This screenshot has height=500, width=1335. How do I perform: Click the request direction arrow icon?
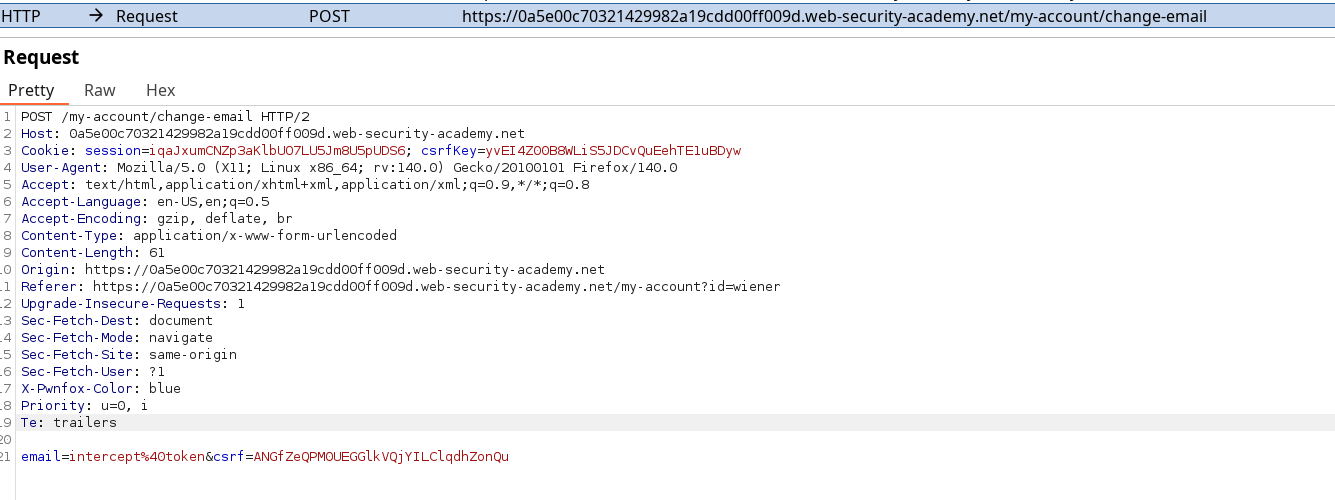tap(96, 16)
